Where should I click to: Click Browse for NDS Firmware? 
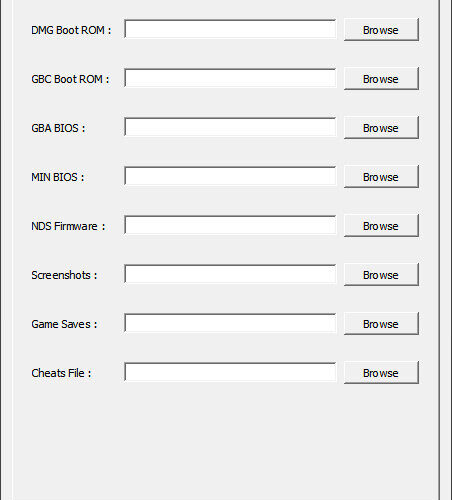point(381,226)
